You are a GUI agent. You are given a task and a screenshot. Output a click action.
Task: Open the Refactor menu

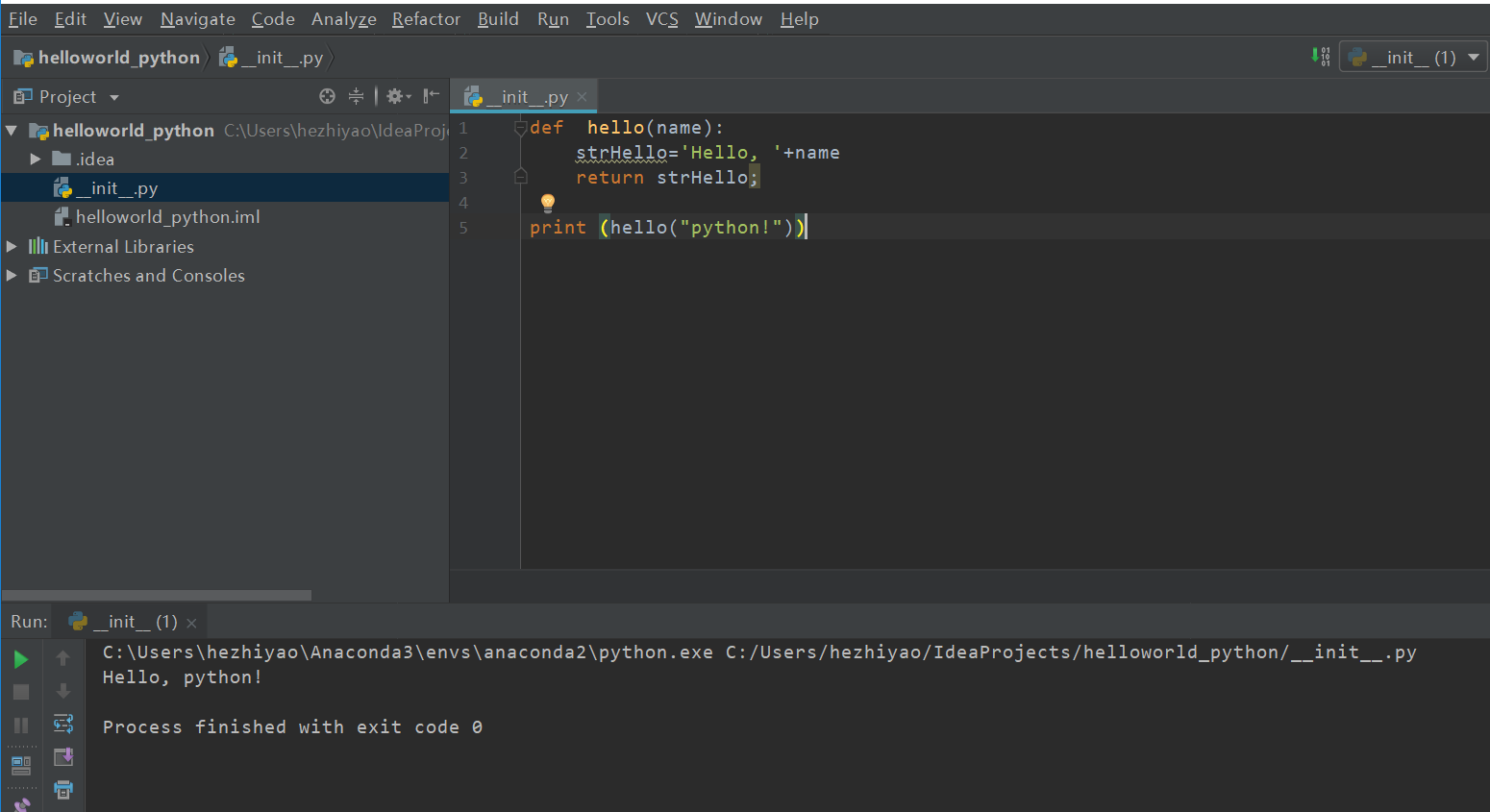pos(426,19)
